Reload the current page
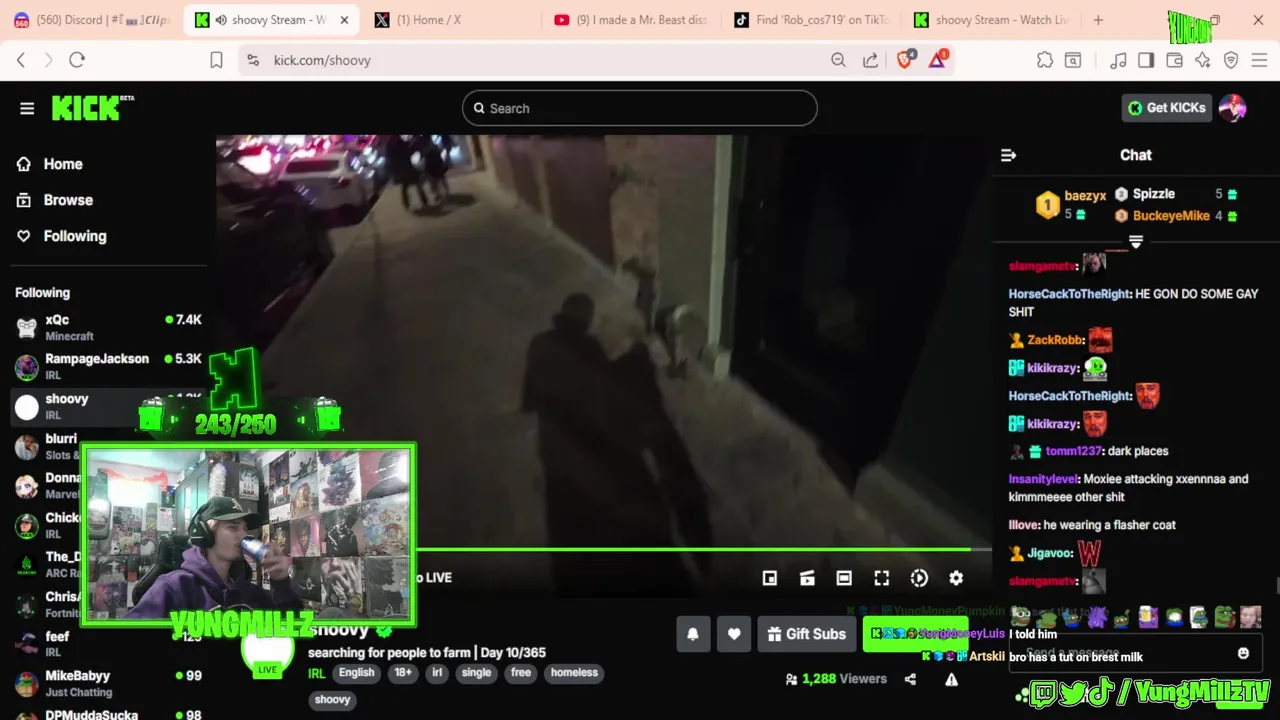The width and height of the screenshot is (1280, 720). pyautogui.click(x=77, y=60)
